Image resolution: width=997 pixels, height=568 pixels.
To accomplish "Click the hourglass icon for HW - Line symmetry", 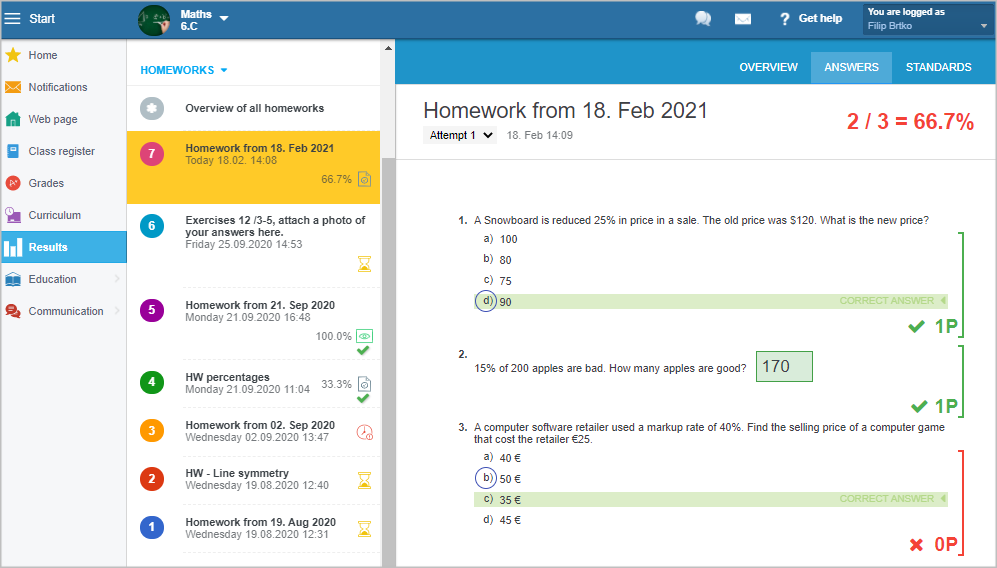I will click(364, 480).
